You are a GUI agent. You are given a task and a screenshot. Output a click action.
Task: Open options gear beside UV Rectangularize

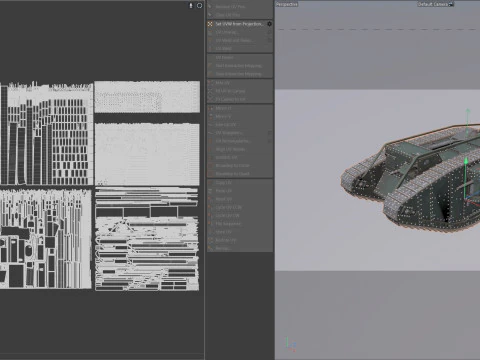coord(269,141)
